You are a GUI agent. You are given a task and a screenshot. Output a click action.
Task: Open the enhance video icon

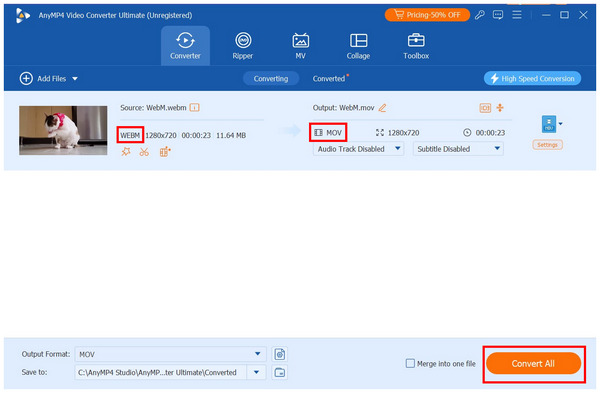pyautogui.click(x=165, y=152)
